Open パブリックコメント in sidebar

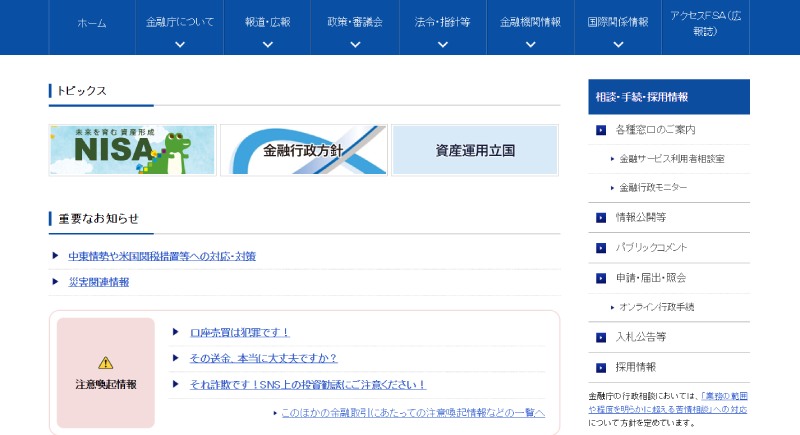[651, 247]
